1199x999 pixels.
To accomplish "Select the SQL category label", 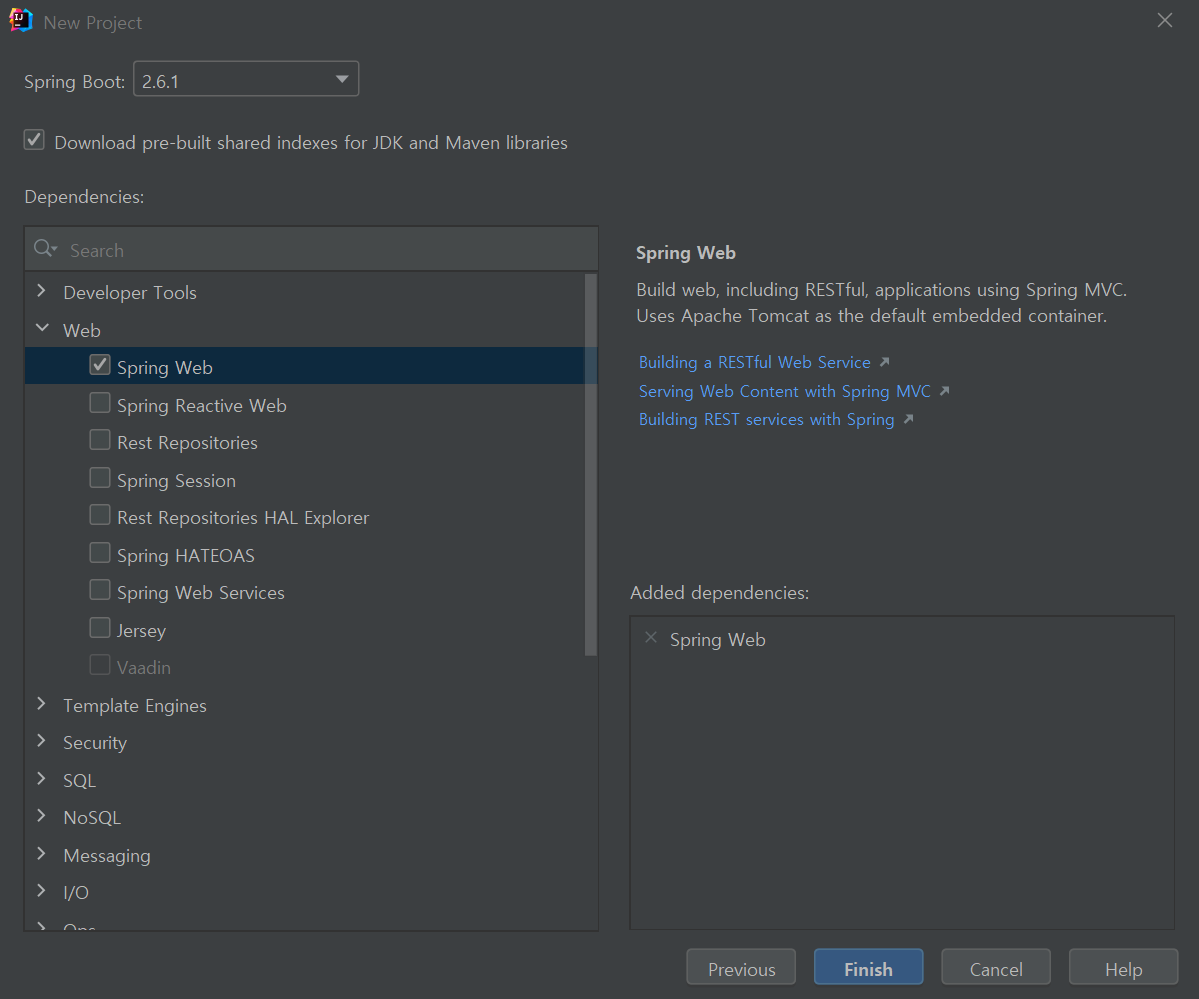I will (80, 780).
